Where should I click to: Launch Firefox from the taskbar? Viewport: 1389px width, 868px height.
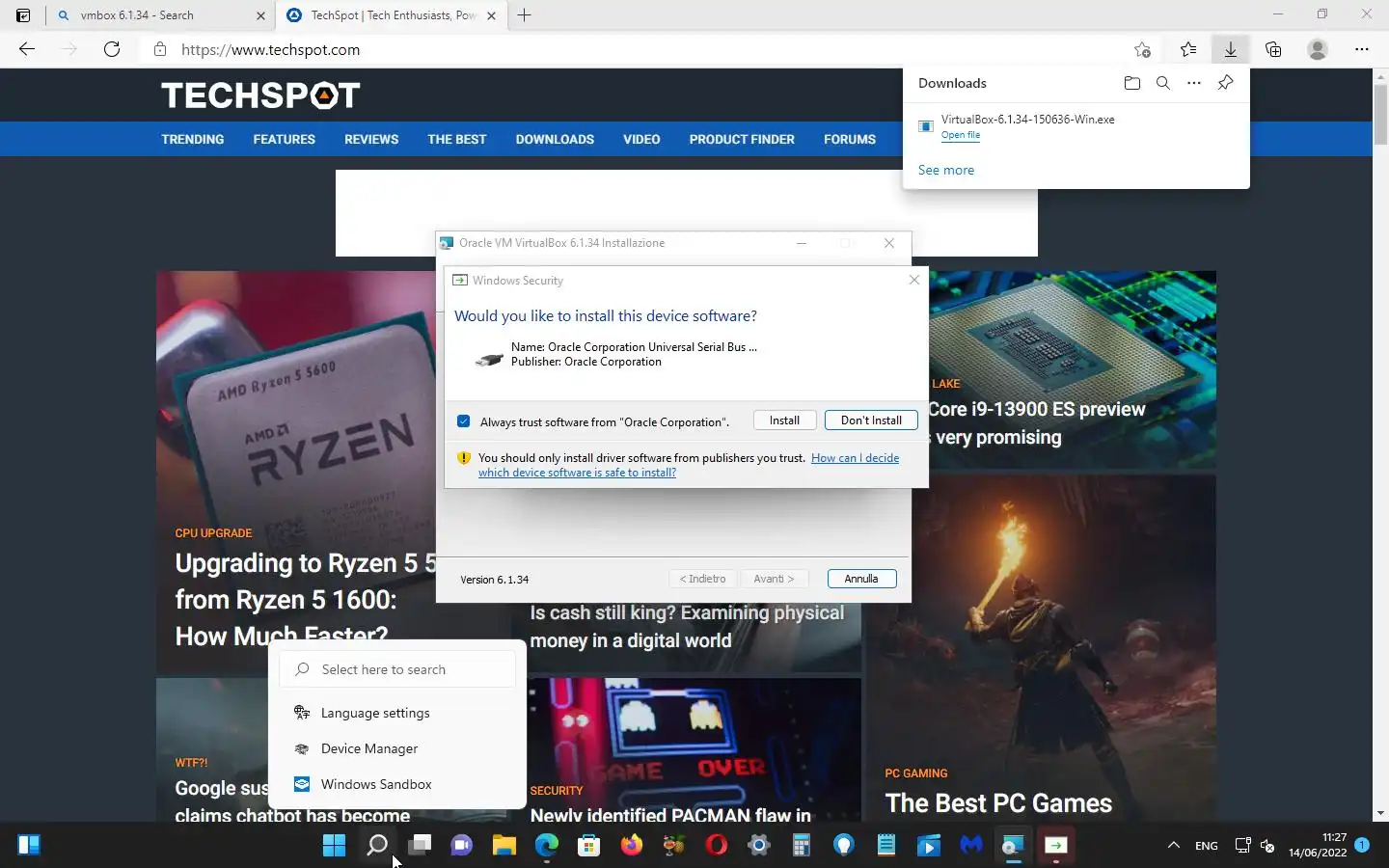pyautogui.click(x=632, y=846)
